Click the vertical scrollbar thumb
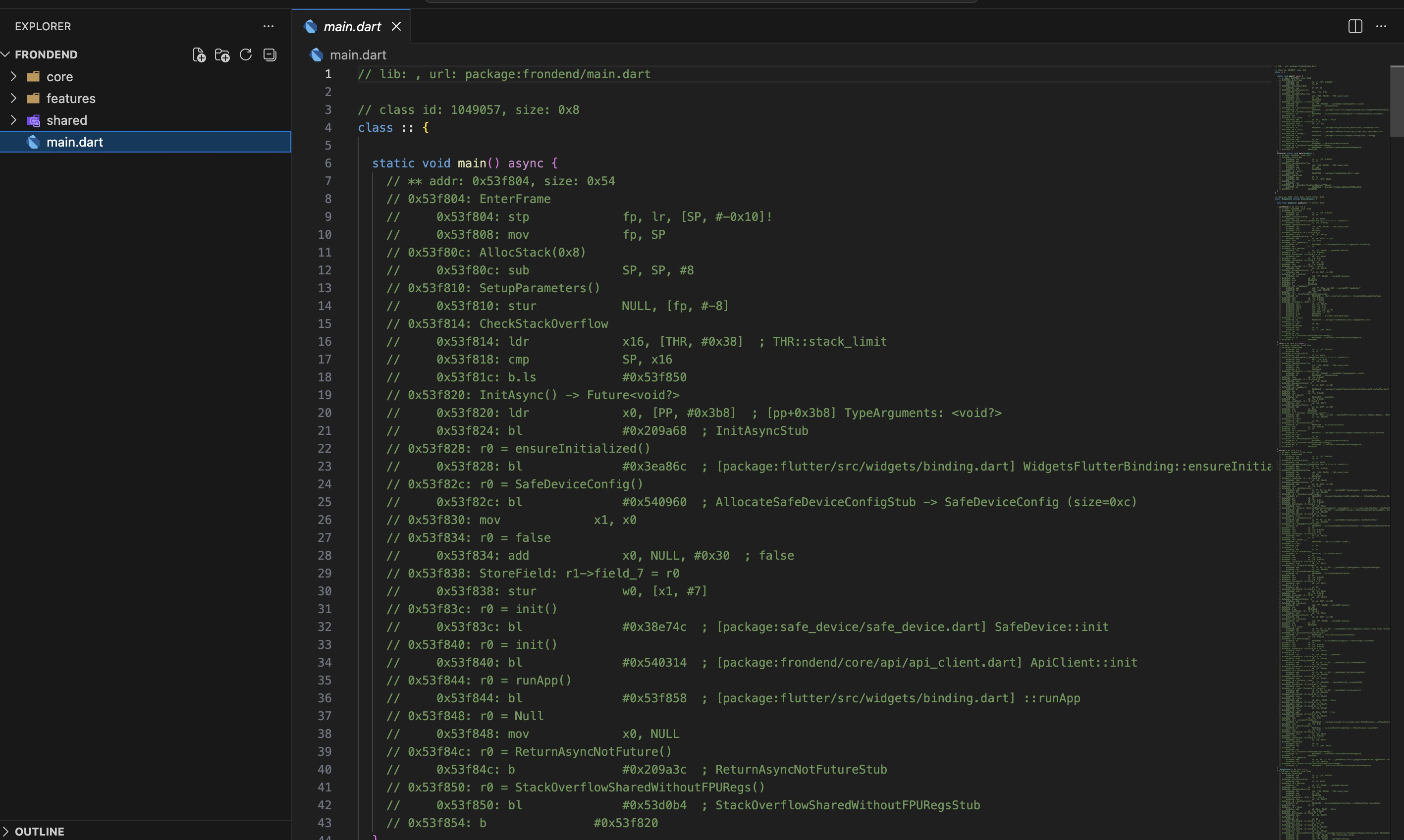Viewport: 1404px width, 840px height. tap(1397, 101)
